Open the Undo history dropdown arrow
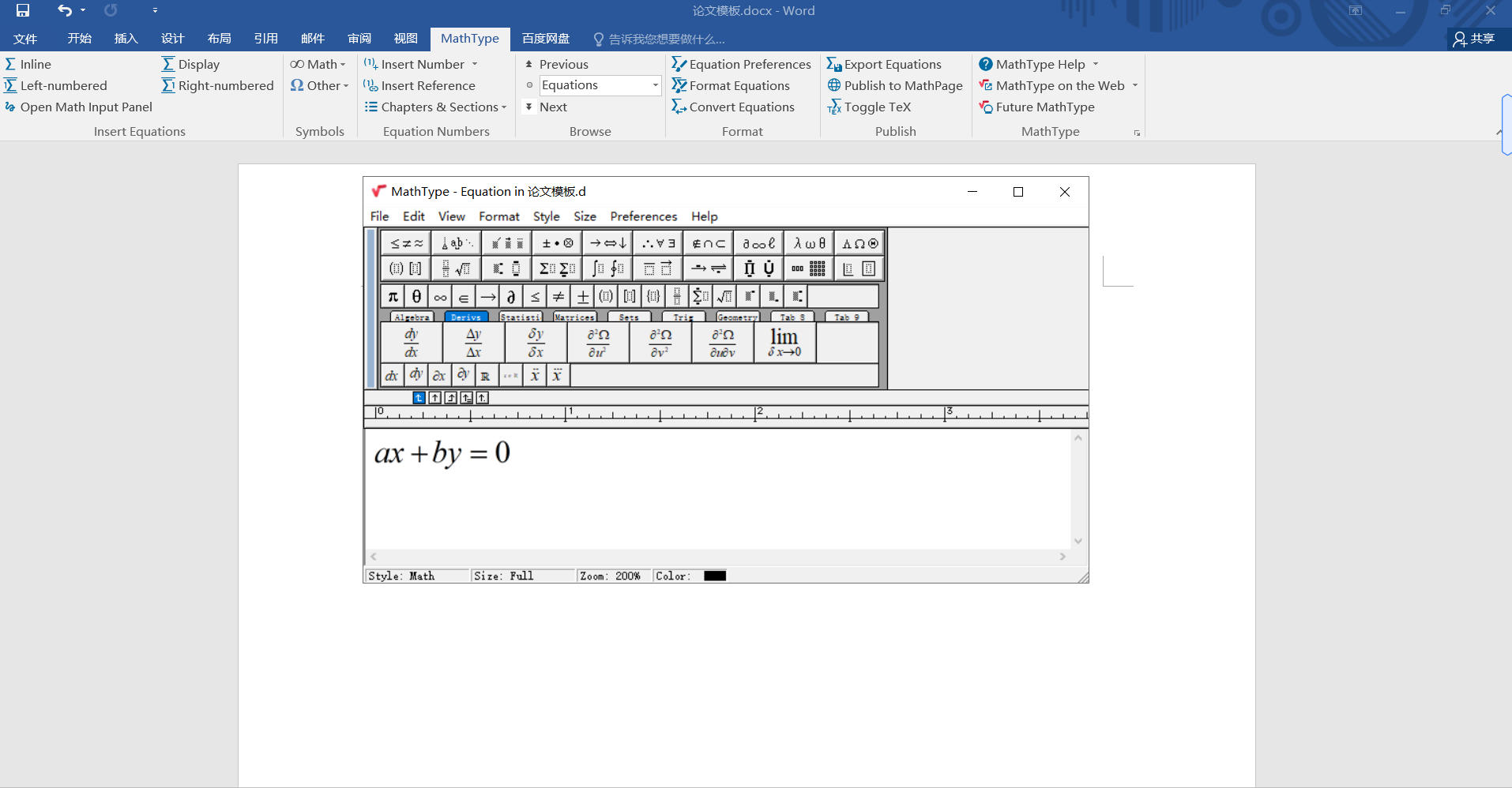1512x788 pixels. tap(83, 10)
